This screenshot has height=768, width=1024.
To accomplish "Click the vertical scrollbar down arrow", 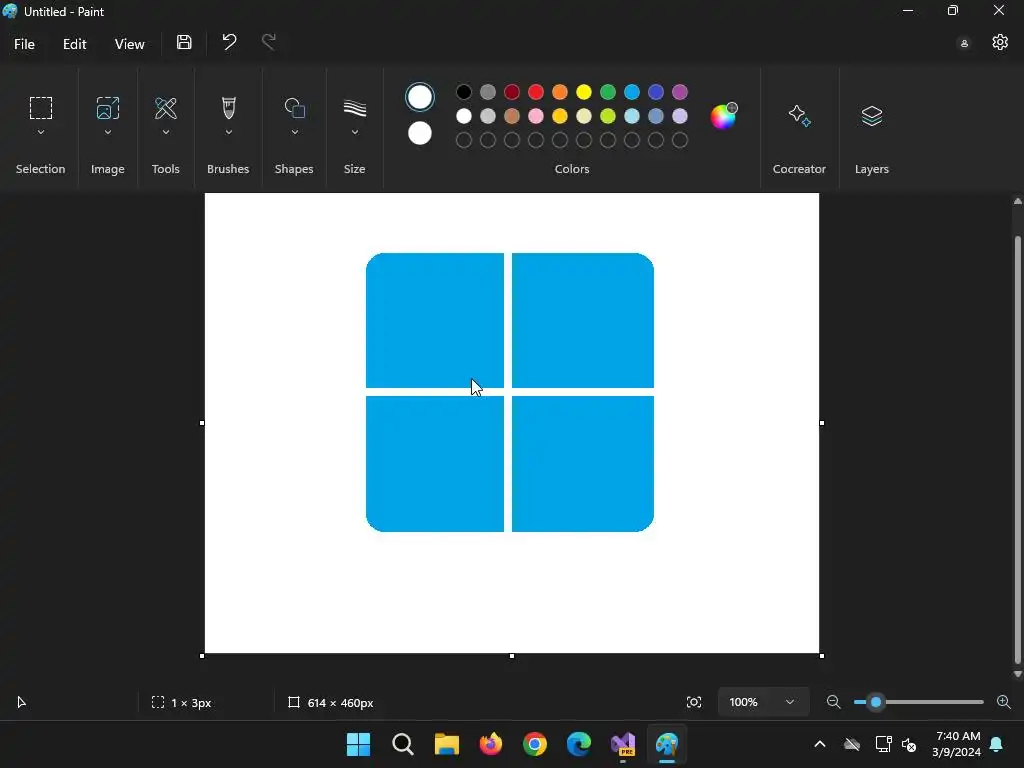I will (x=1017, y=674).
